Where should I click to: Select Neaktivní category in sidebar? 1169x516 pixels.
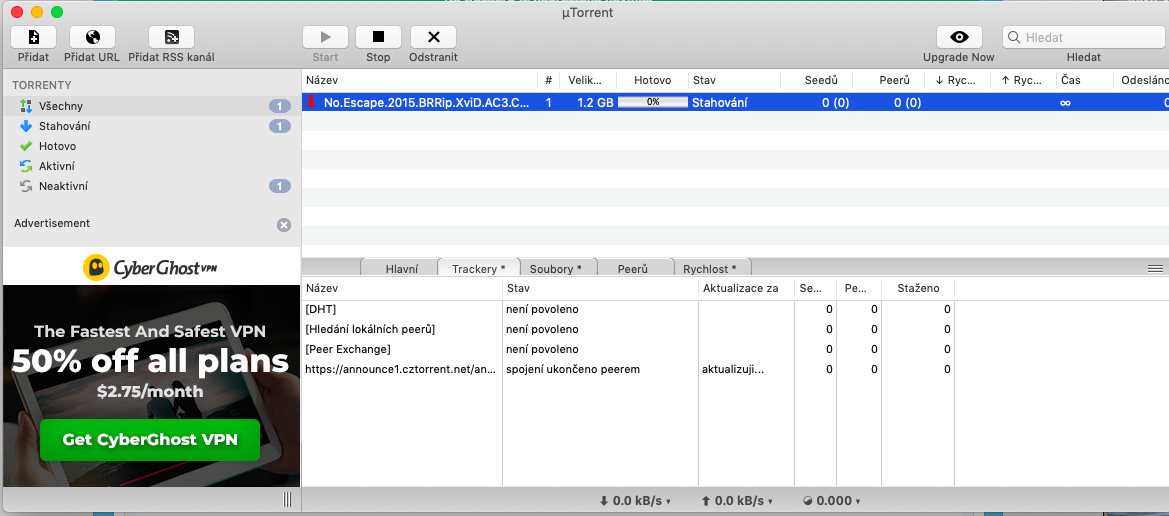[152, 186]
